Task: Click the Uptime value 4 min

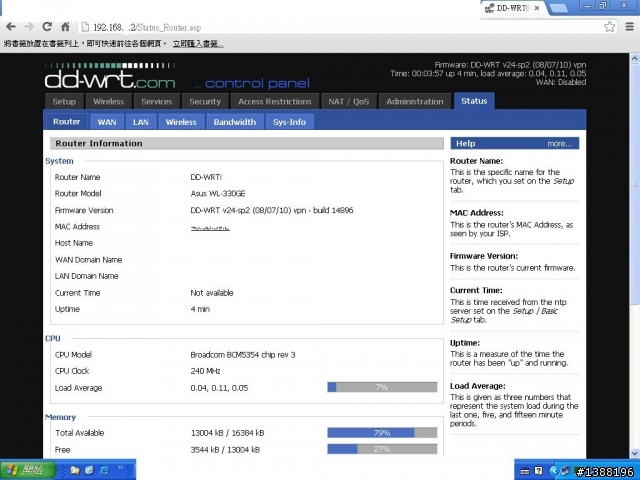Action: [200, 309]
